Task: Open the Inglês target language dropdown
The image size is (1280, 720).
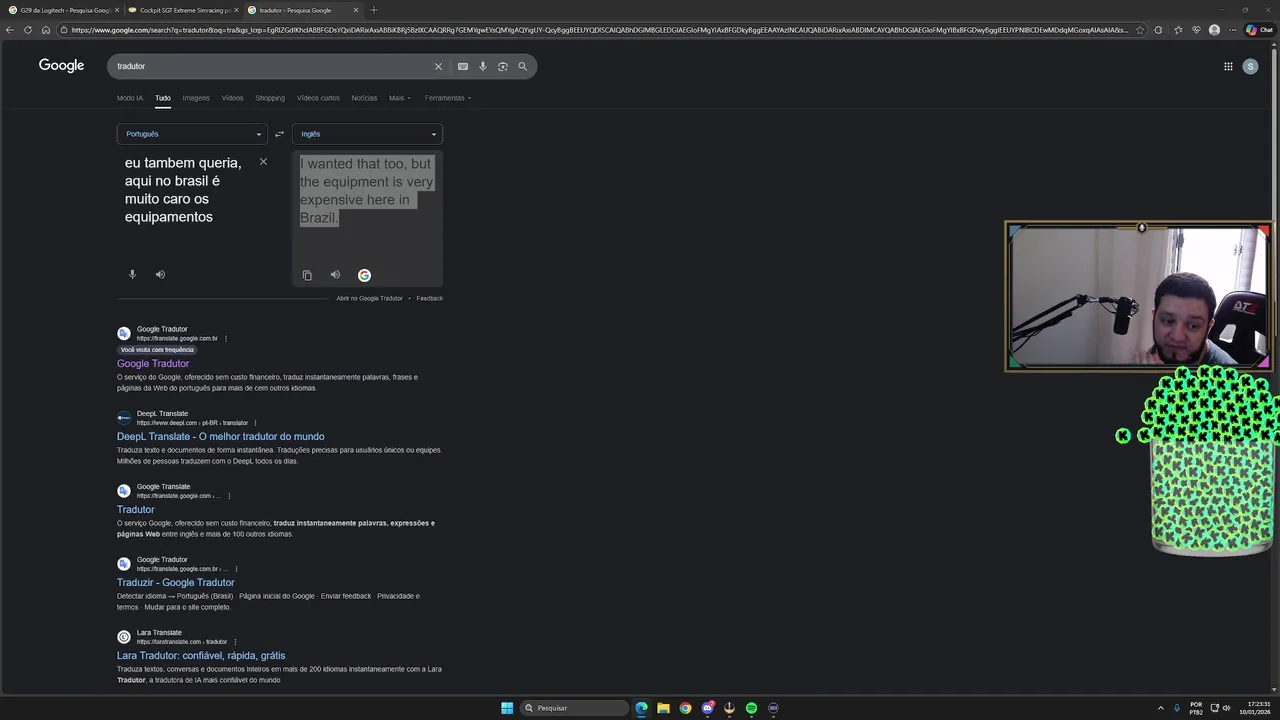Action: click(x=367, y=134)
